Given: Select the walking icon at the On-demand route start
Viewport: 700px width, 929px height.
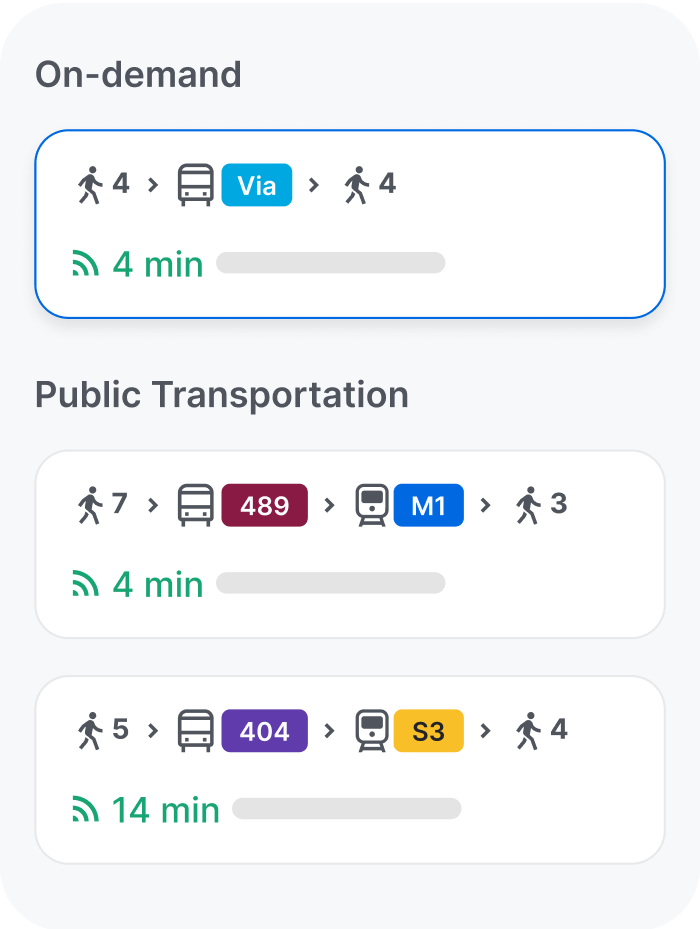Looking at the screenshot, I should coord(91,184).
